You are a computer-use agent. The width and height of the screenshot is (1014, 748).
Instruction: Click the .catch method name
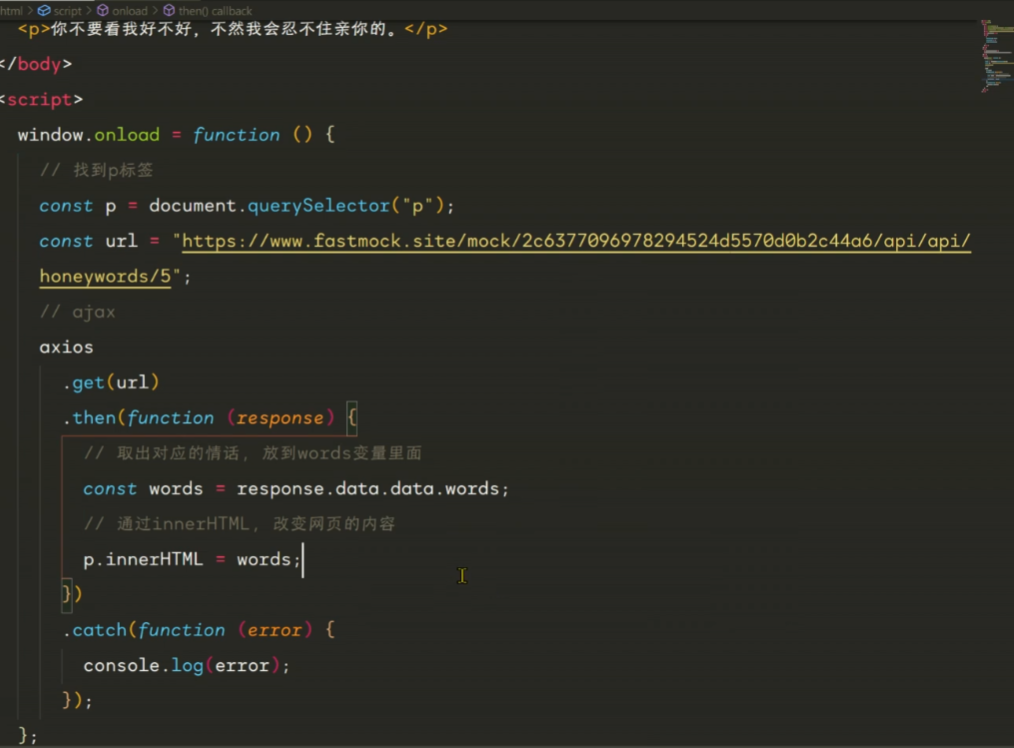[x=99, y=630]
